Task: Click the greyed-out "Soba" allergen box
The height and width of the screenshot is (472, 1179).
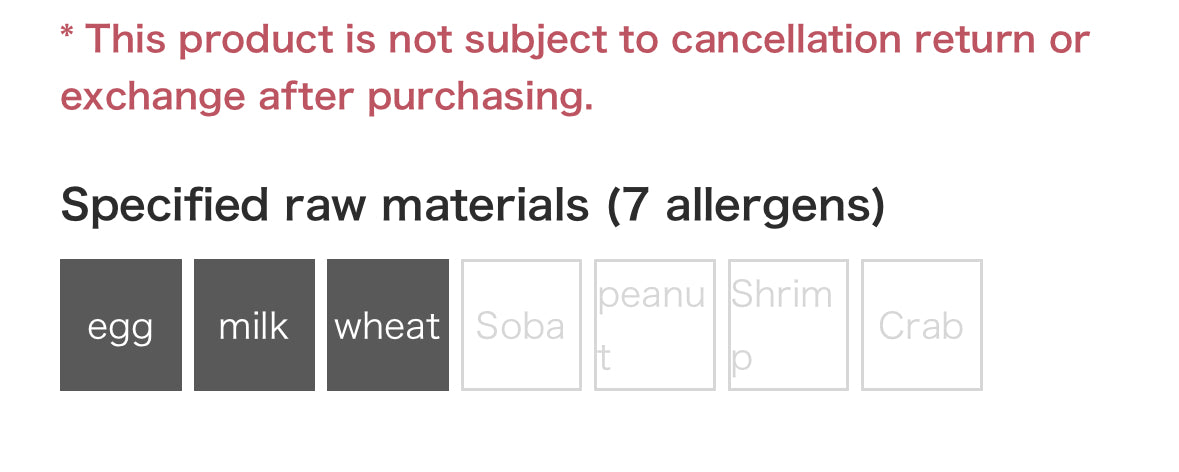Action: coord(521,325)
